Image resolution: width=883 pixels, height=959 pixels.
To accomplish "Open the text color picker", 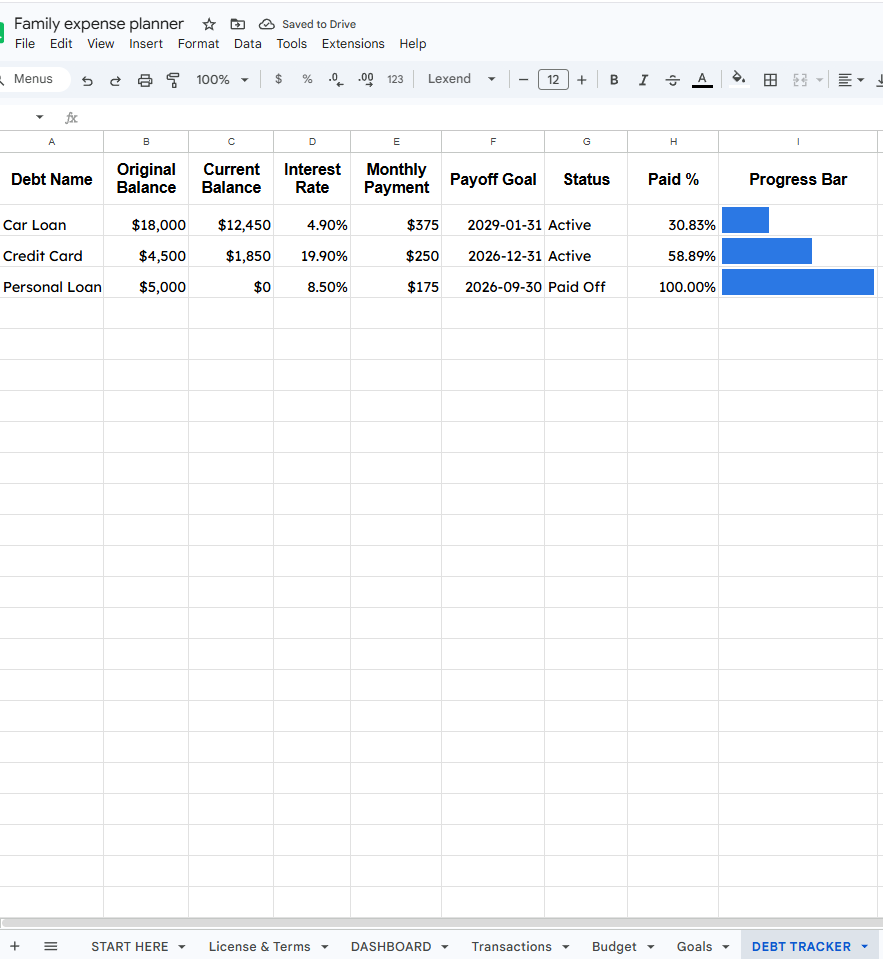I will pyautogui.click(x=702, y=80).
